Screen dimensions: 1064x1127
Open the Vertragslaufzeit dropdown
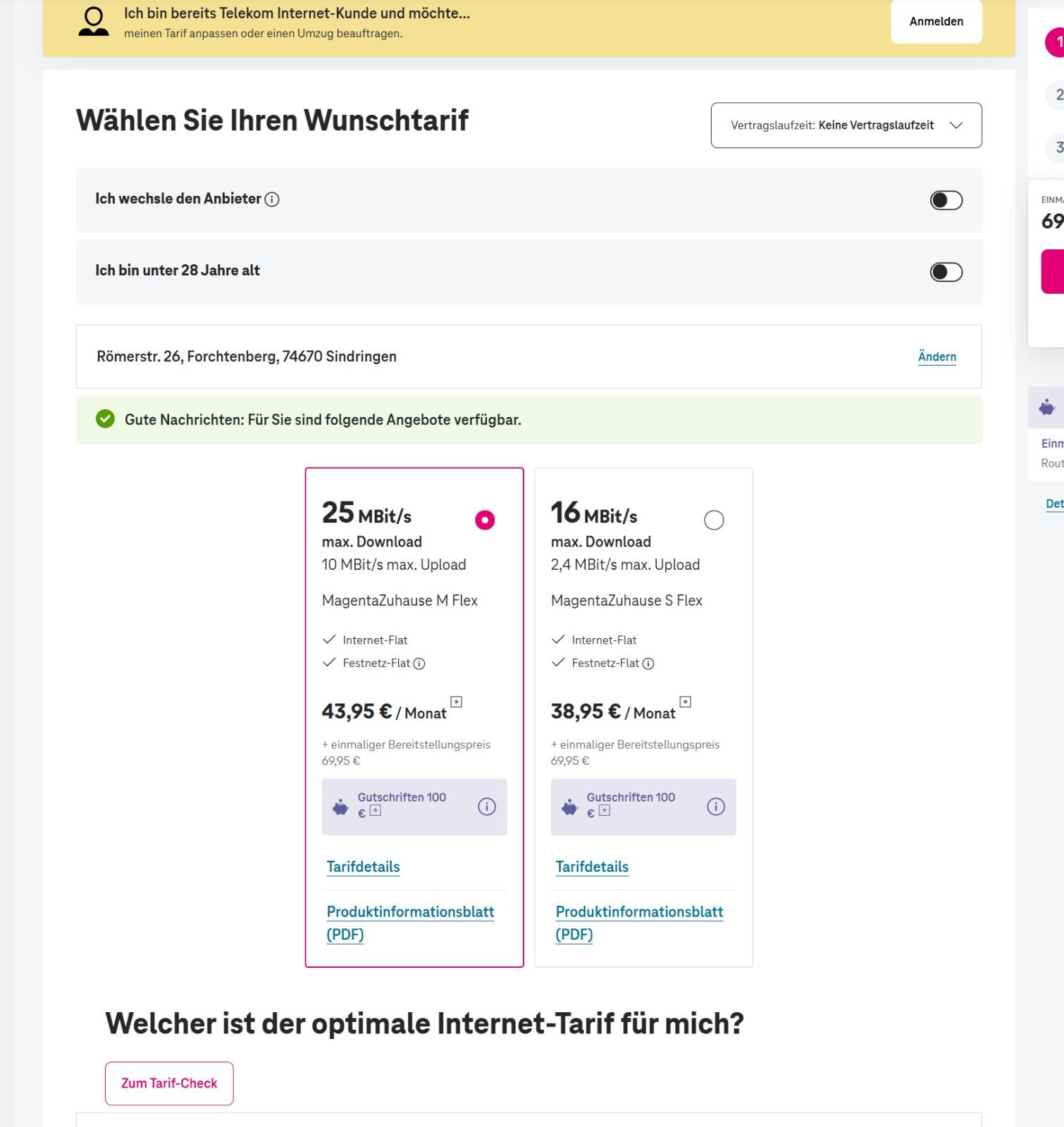pyautogui.click(x=846, y=125)
